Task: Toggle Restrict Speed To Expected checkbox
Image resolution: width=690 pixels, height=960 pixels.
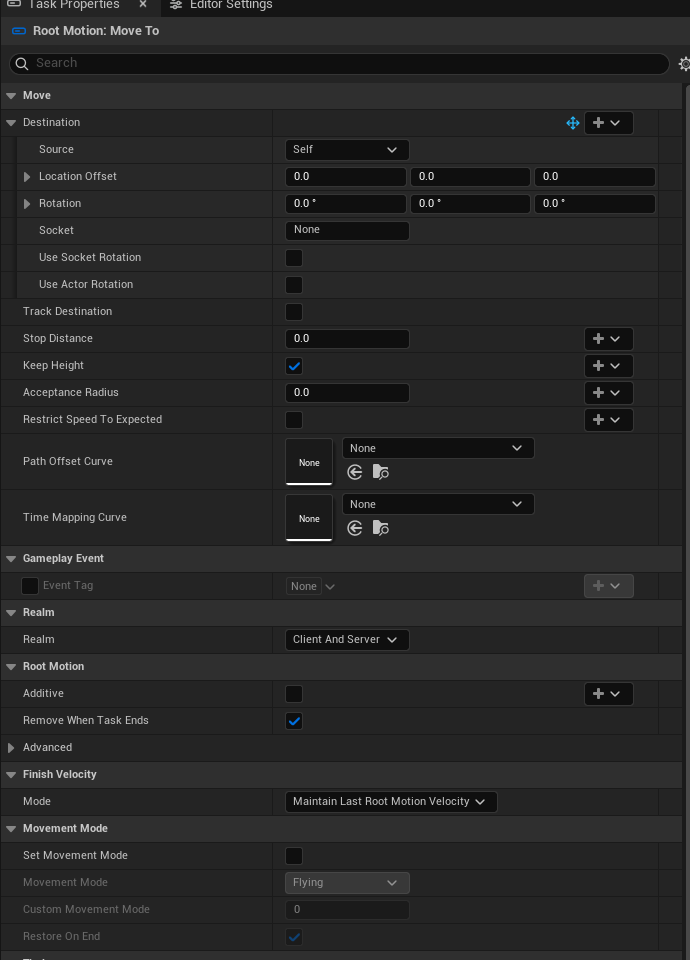Action: tap(294, 419)
